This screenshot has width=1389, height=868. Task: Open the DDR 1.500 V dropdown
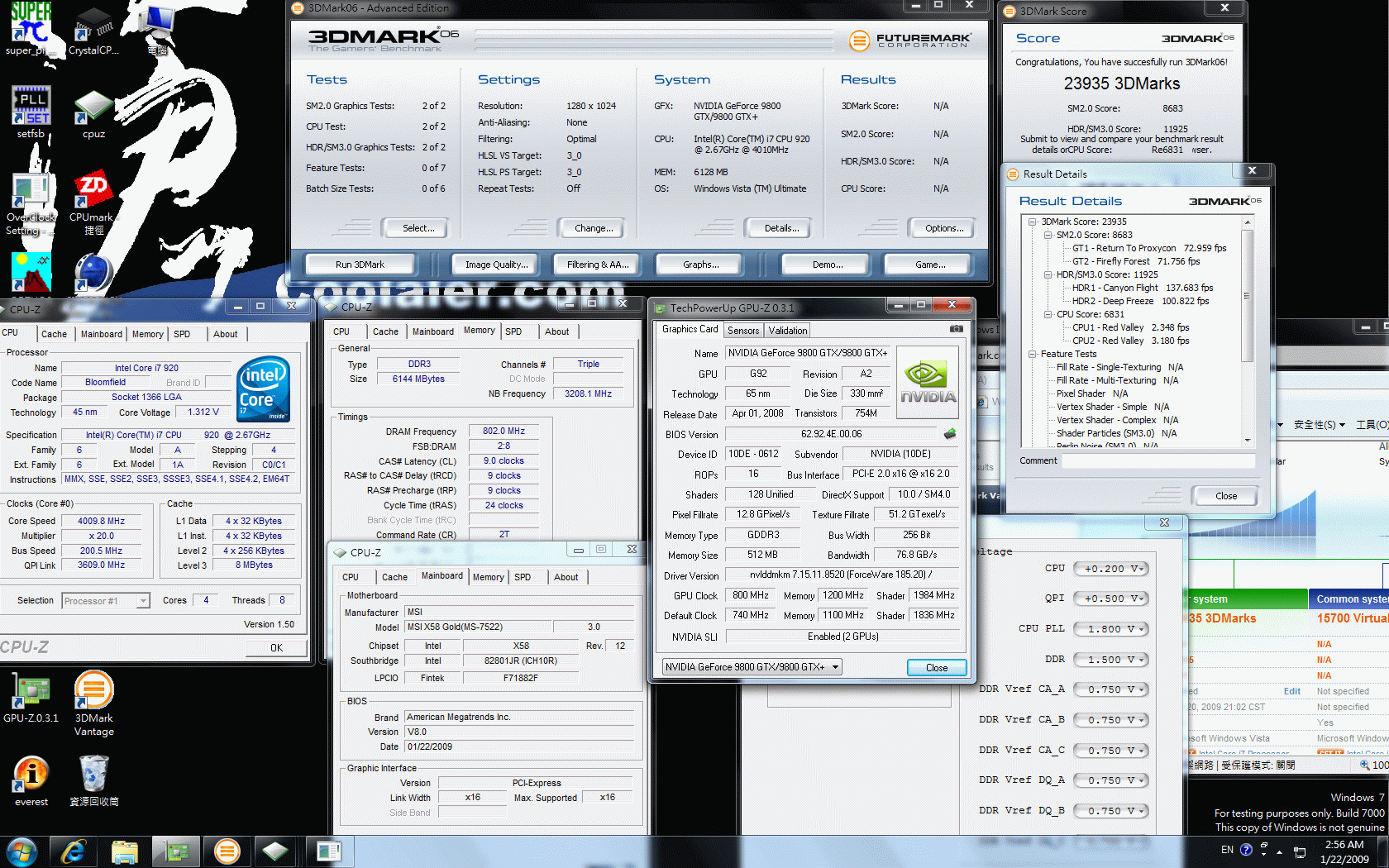tap(1112, 660)
